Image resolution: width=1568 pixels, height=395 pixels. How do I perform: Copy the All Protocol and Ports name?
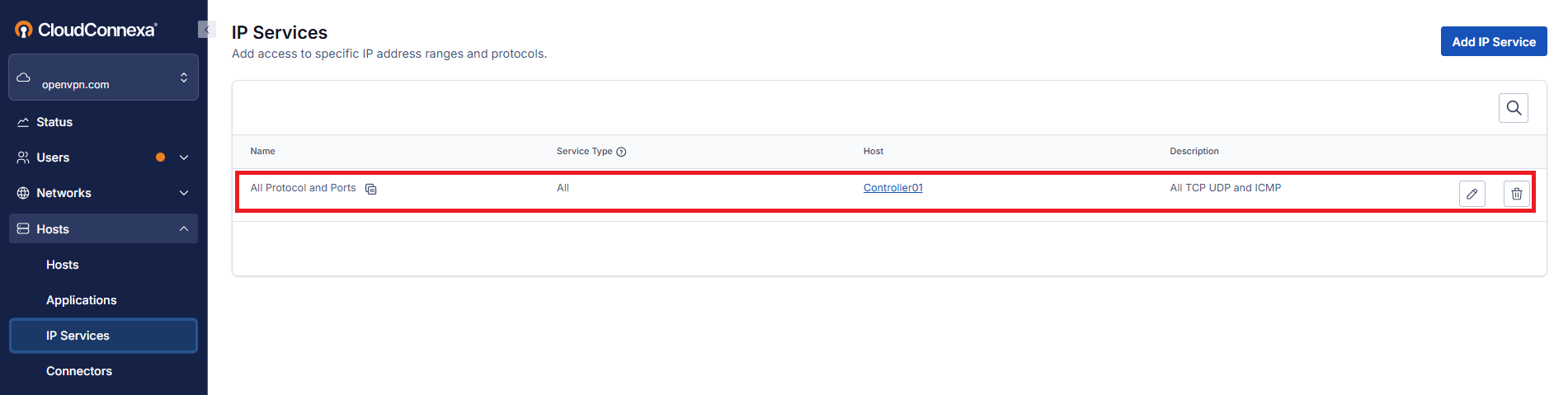pos(371,189)
